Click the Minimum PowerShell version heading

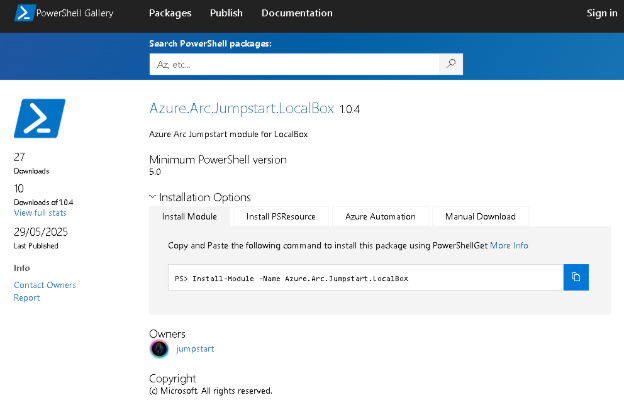[218, 160]
